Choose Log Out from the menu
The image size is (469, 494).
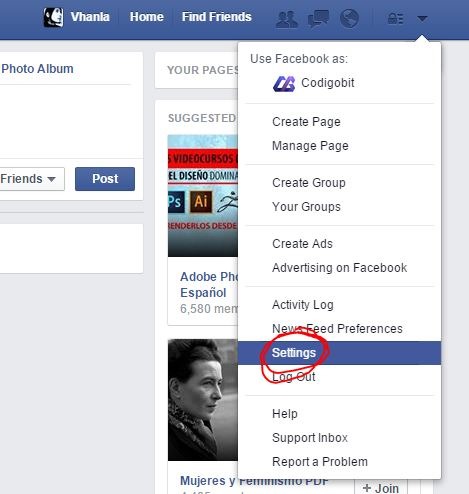[294, 377]
